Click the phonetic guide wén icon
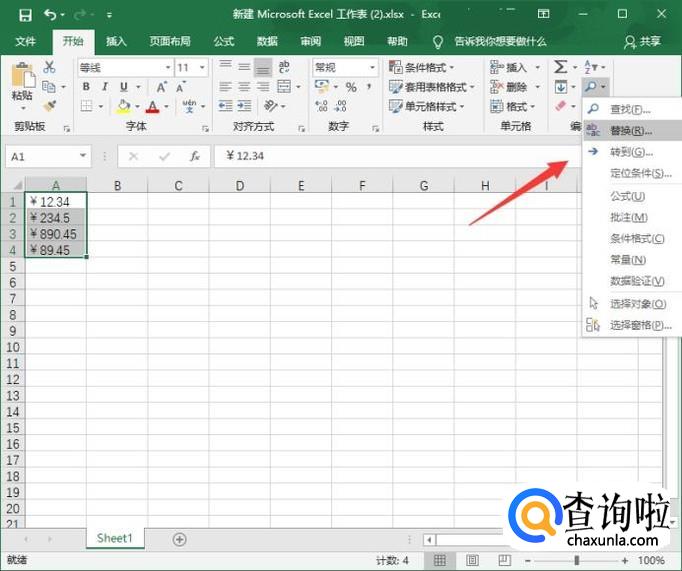 pyautogui.click(x=189, y=106)
